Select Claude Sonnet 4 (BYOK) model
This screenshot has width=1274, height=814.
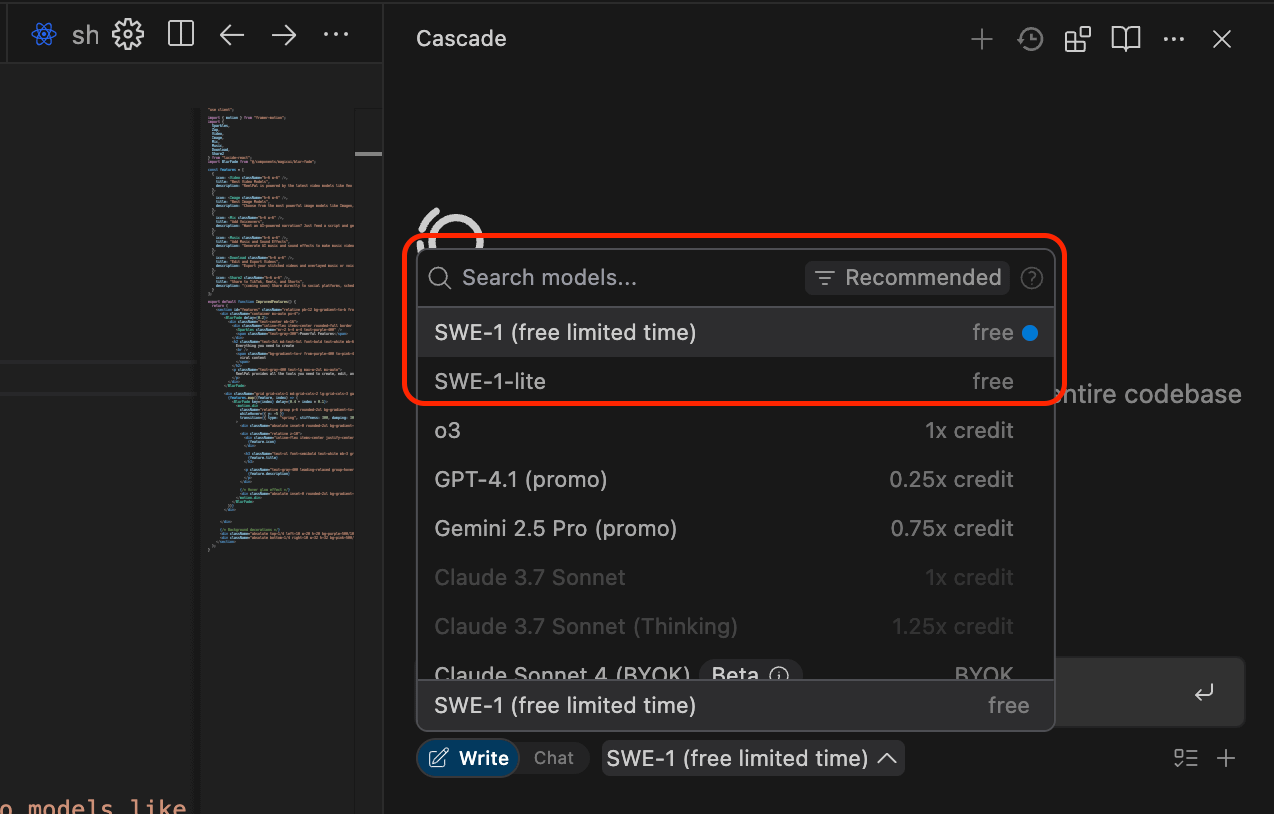click(x=735, y=668)
